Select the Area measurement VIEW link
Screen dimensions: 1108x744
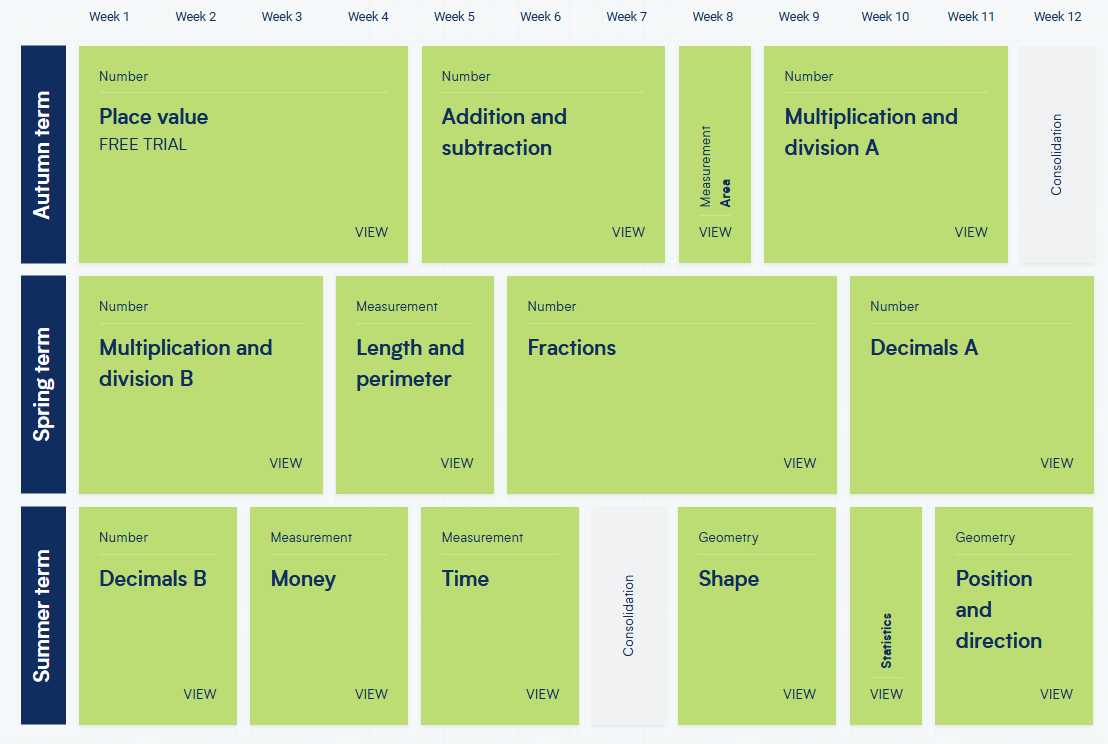(715, 232)
